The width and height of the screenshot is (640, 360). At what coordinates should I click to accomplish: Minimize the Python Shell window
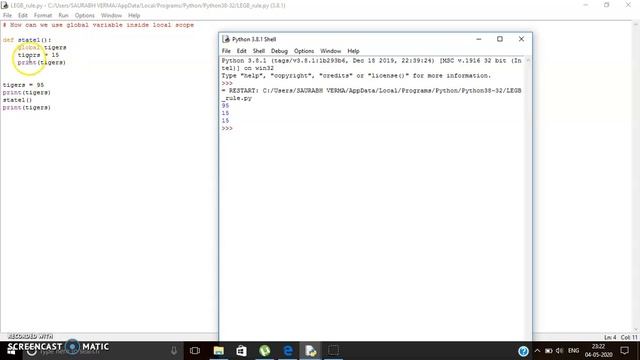point(479,39)
